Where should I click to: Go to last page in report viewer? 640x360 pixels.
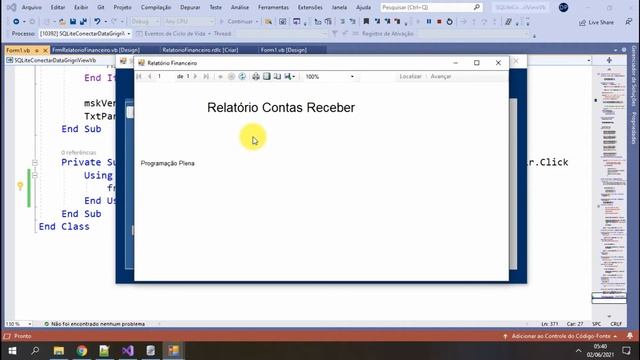click(x=206, y=76)
